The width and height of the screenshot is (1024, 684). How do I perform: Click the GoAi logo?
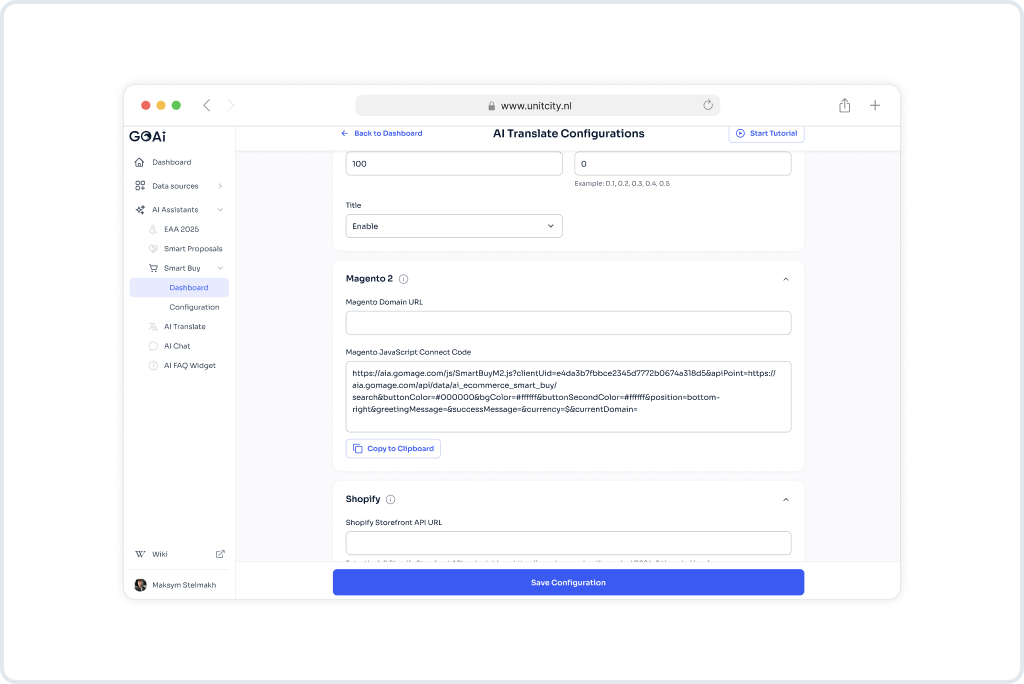pyautogui.click(x=148, y=136)
